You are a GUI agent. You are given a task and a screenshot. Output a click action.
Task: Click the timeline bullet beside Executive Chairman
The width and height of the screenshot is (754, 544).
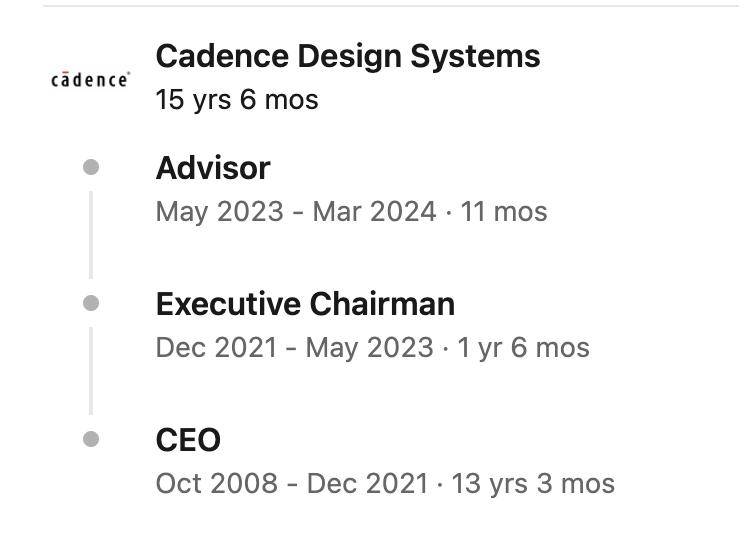(91, 303)
